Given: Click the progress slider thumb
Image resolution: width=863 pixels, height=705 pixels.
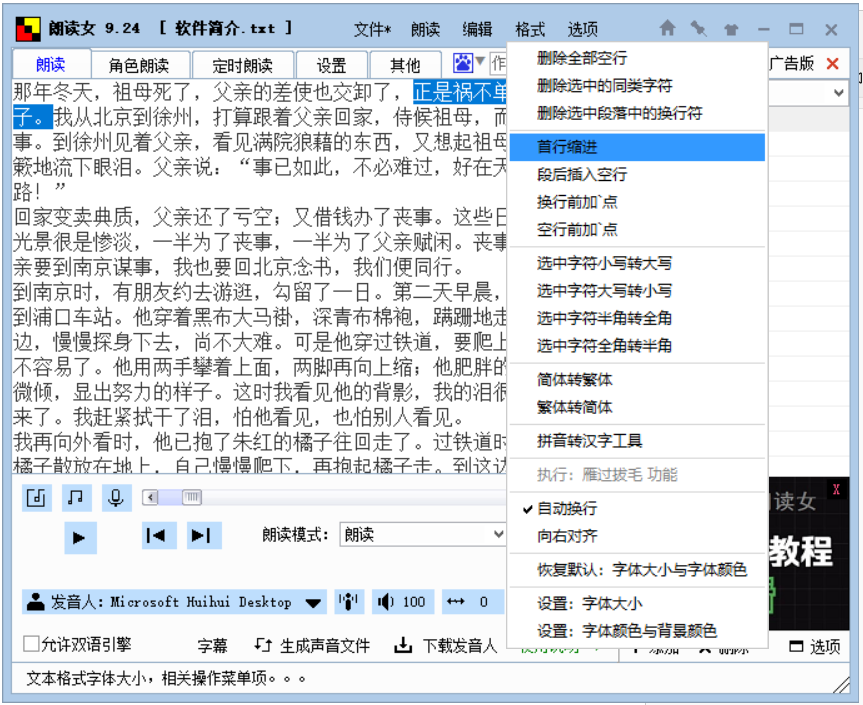Looking at the screenshot, I should tap(191, 497).
